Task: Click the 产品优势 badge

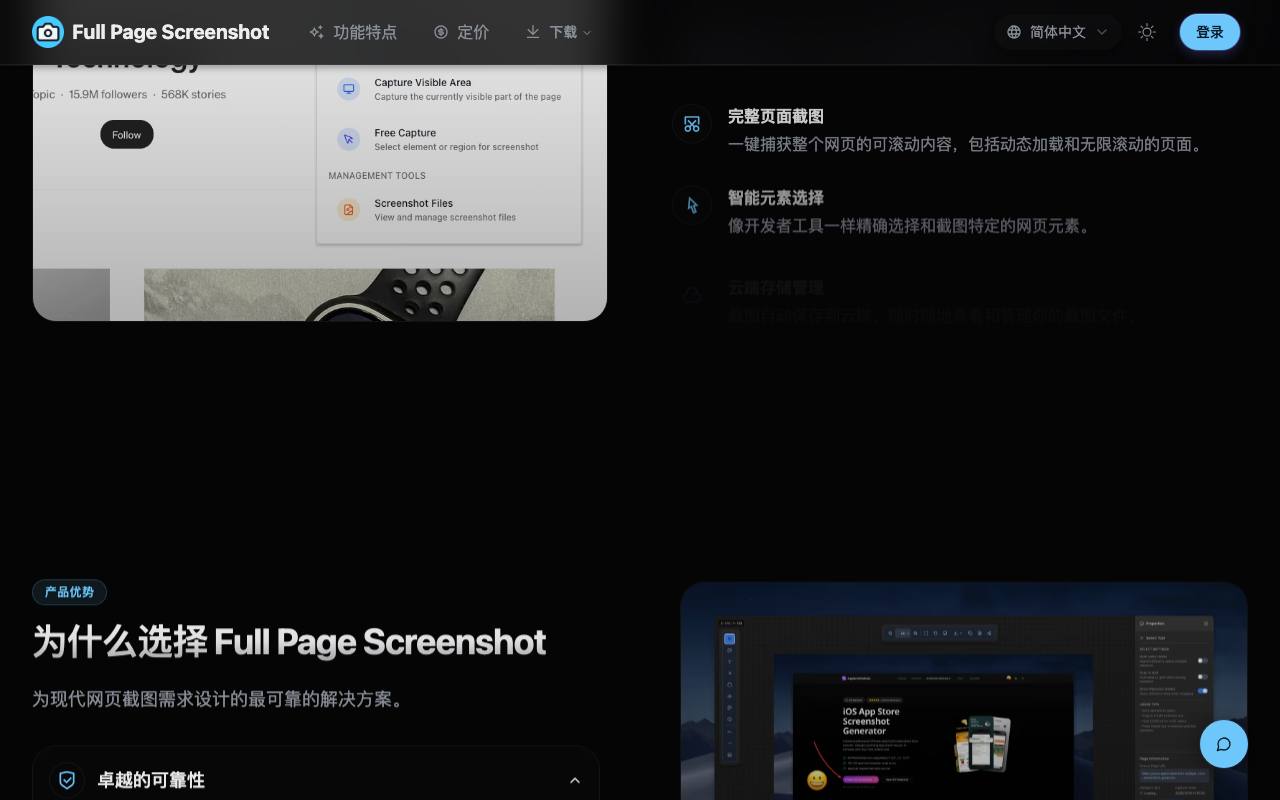Action: (x=69, y=592)
